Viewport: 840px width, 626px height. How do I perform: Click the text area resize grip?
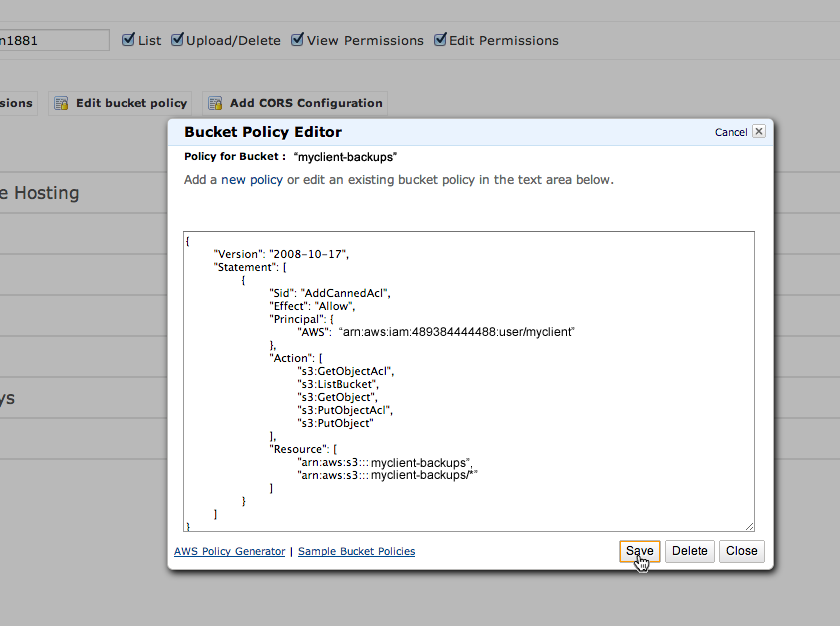pos(749,527)
